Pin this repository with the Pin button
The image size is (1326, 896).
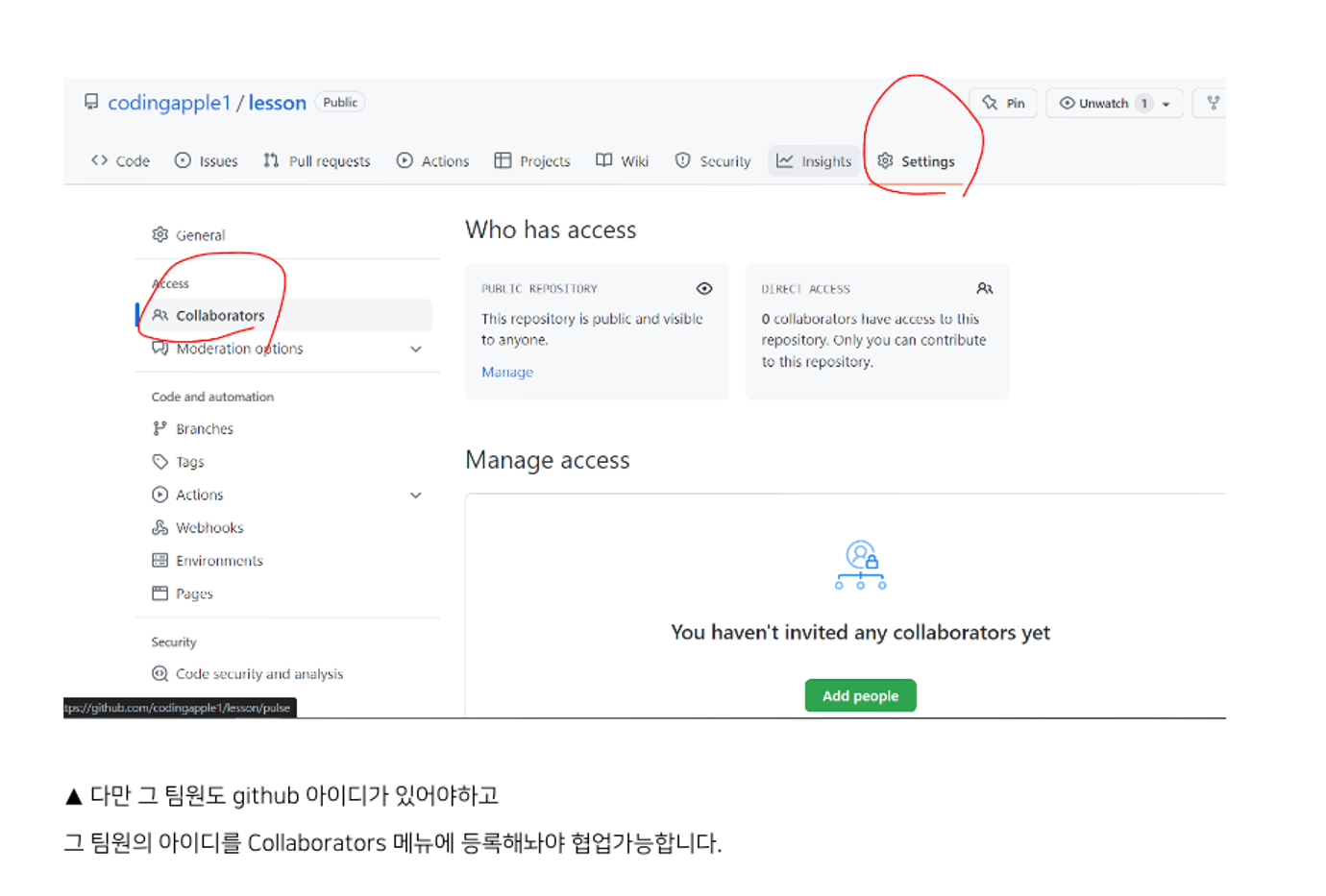click(1003, 103)
